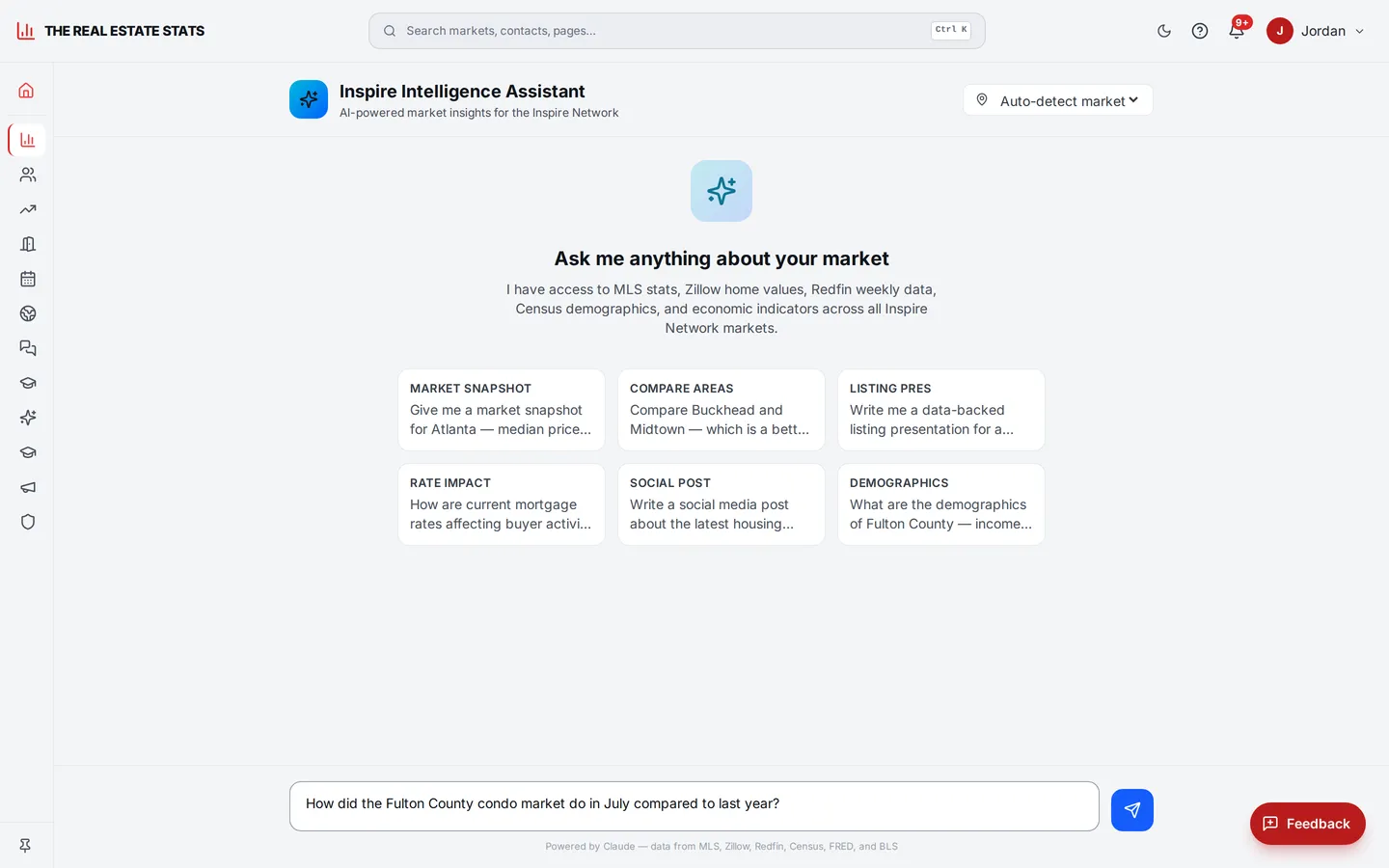Open the red Feedback button
This screenshot has height=868, width=1389.
[1308, 824]
